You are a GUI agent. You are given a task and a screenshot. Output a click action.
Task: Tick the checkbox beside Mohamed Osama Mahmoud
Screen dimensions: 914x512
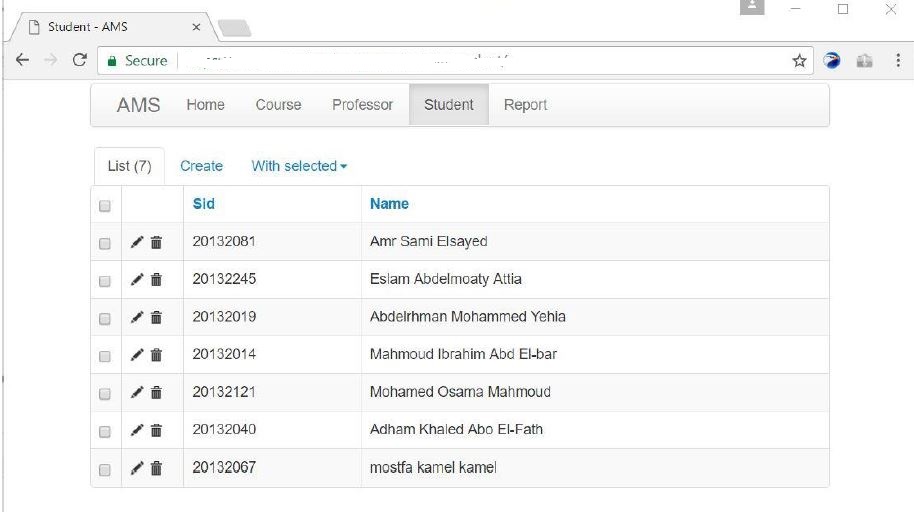coord(105,394)
